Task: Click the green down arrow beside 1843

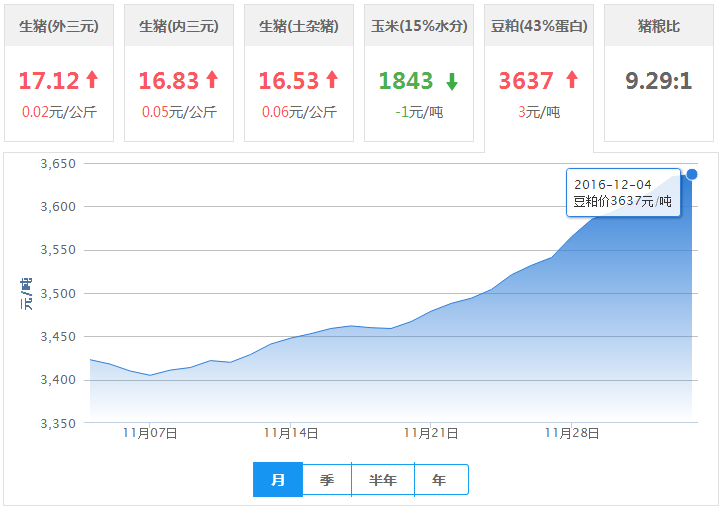Action: (x=452, y=81)
